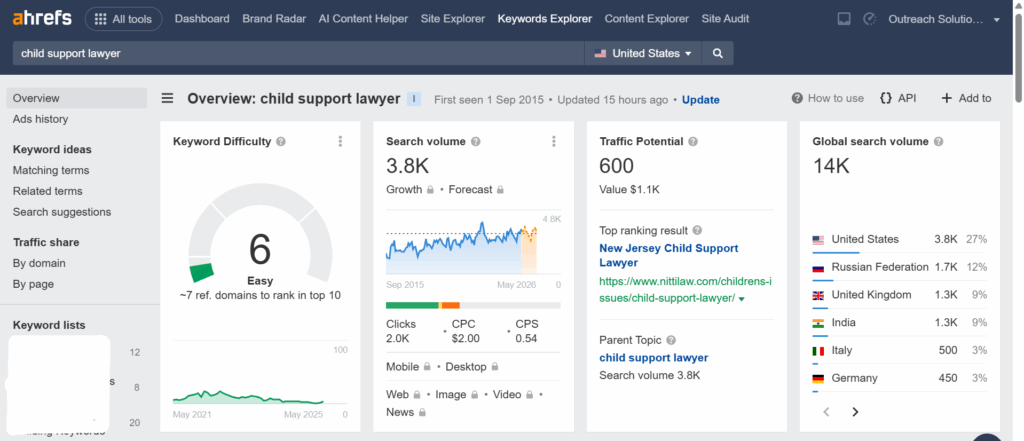Open the United States country dropdown
The image size is (1024, 441).
[x=643, y=54]
